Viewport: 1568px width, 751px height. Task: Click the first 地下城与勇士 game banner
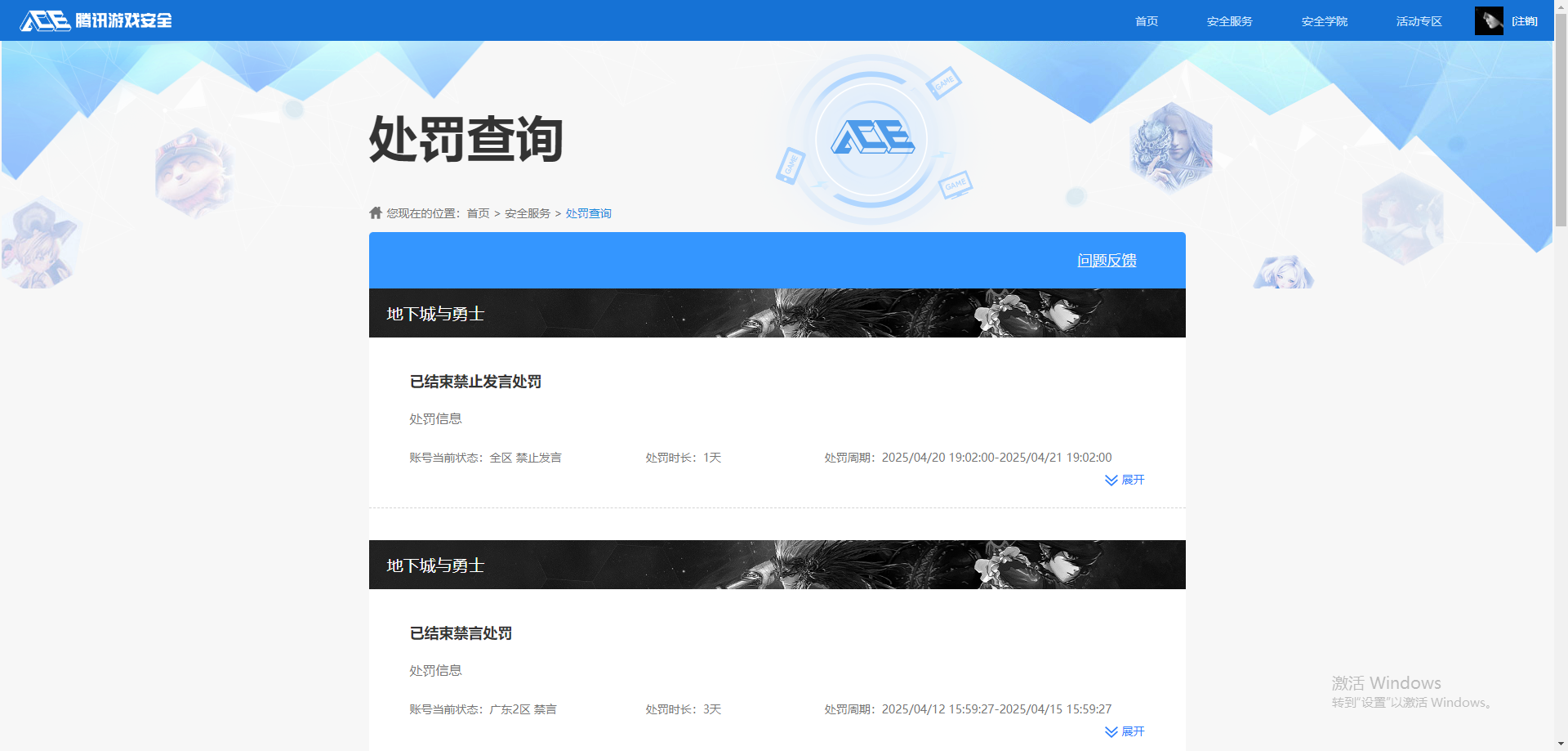tap(777, 313)
